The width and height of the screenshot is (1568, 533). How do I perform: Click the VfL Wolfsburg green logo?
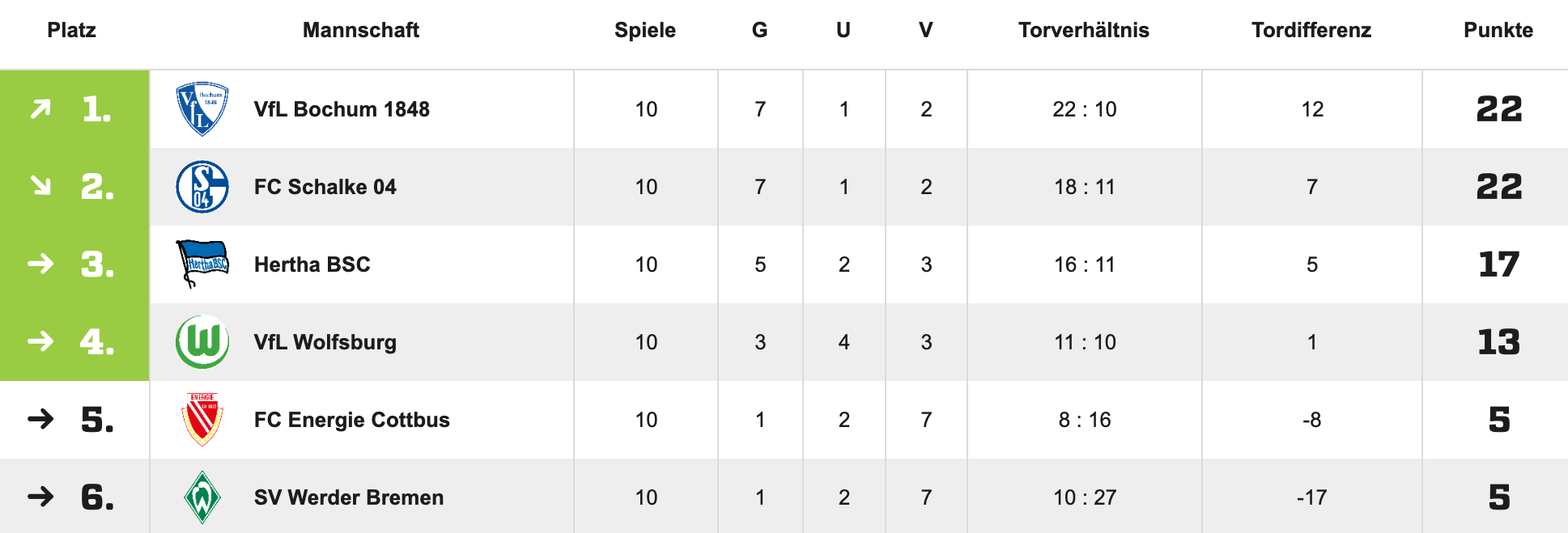click(x=202, y=342)
